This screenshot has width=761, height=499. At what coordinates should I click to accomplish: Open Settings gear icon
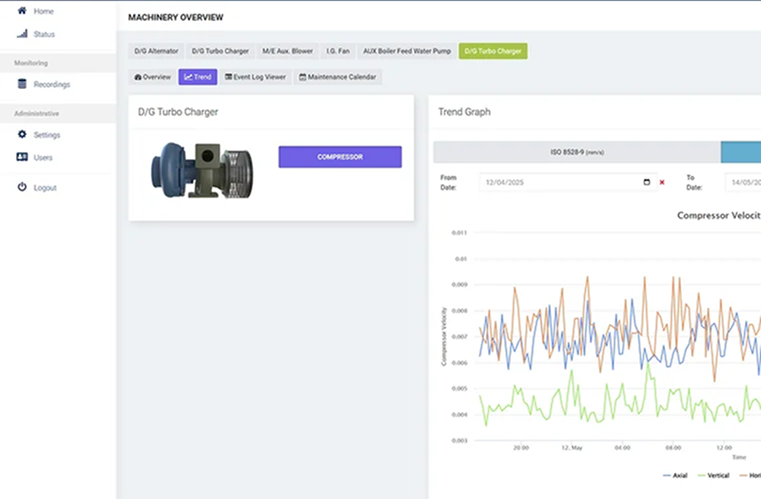[22, 134]
